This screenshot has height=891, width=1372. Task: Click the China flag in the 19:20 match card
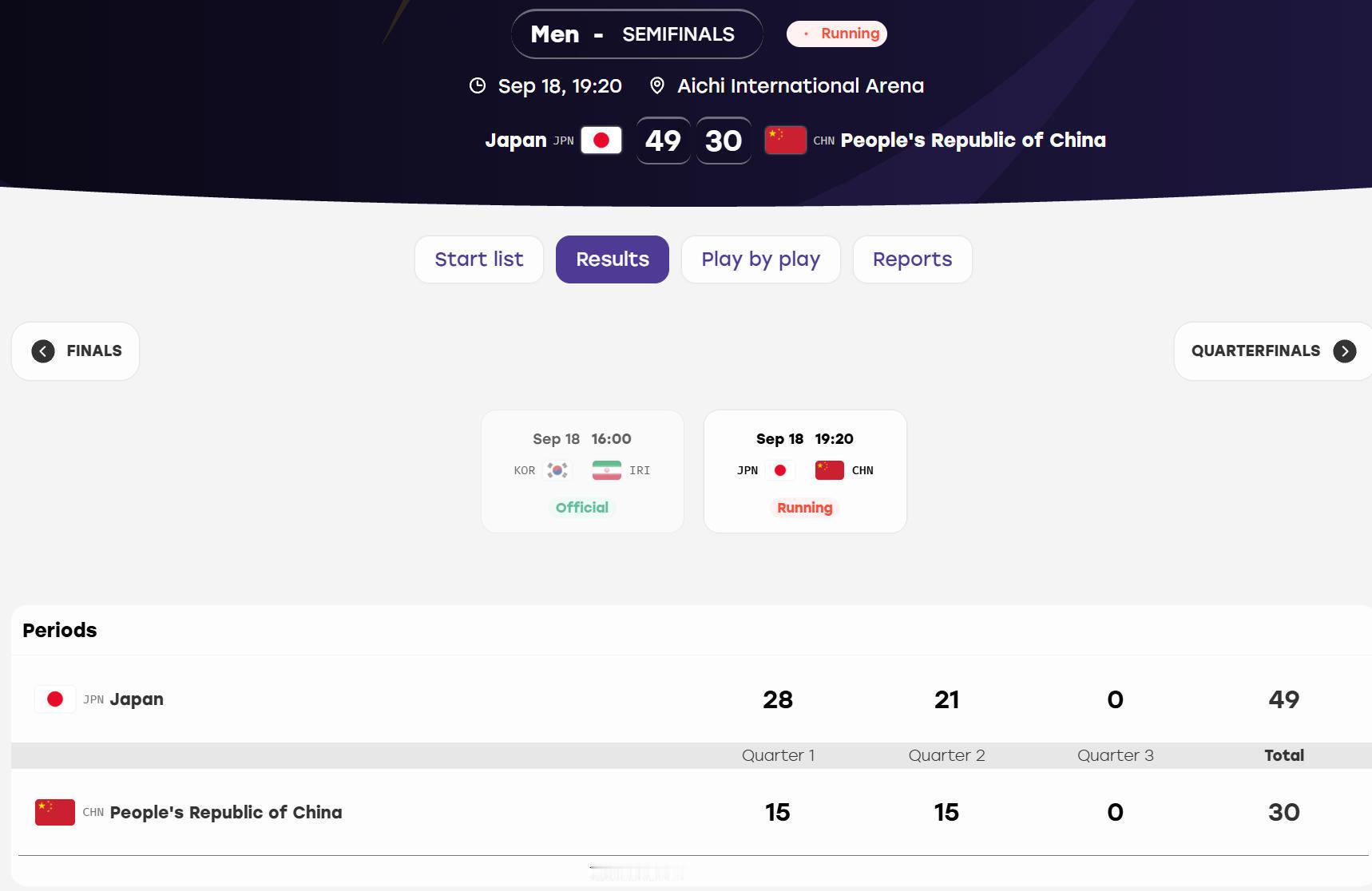pyautogui.click(x=830, y=470)
